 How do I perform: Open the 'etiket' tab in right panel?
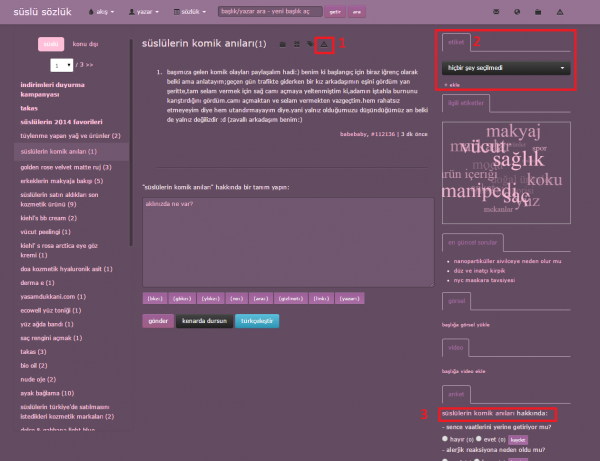click(x=455, y=44)
